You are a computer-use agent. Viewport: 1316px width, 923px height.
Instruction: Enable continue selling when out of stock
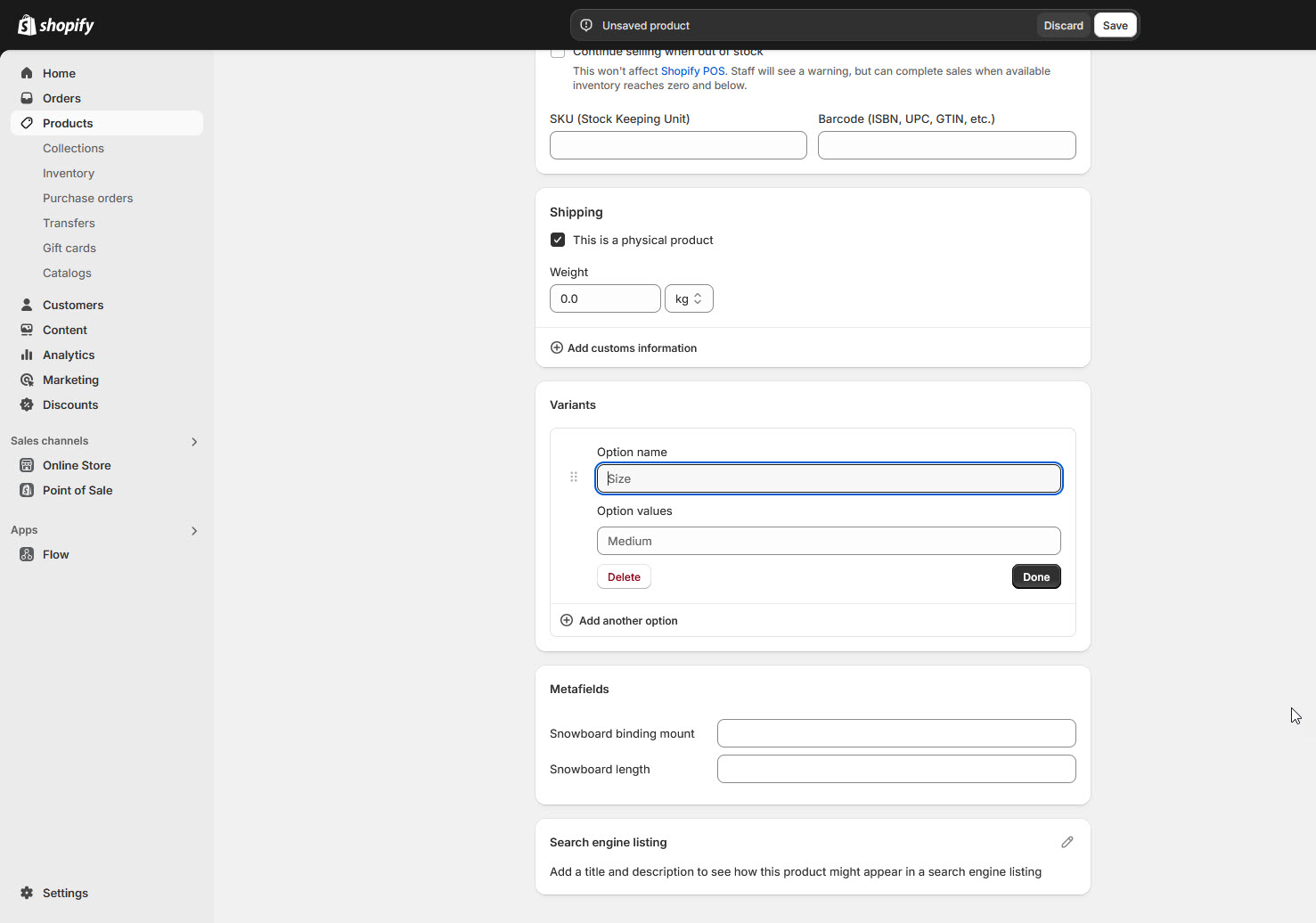click(x=558, y=53)
